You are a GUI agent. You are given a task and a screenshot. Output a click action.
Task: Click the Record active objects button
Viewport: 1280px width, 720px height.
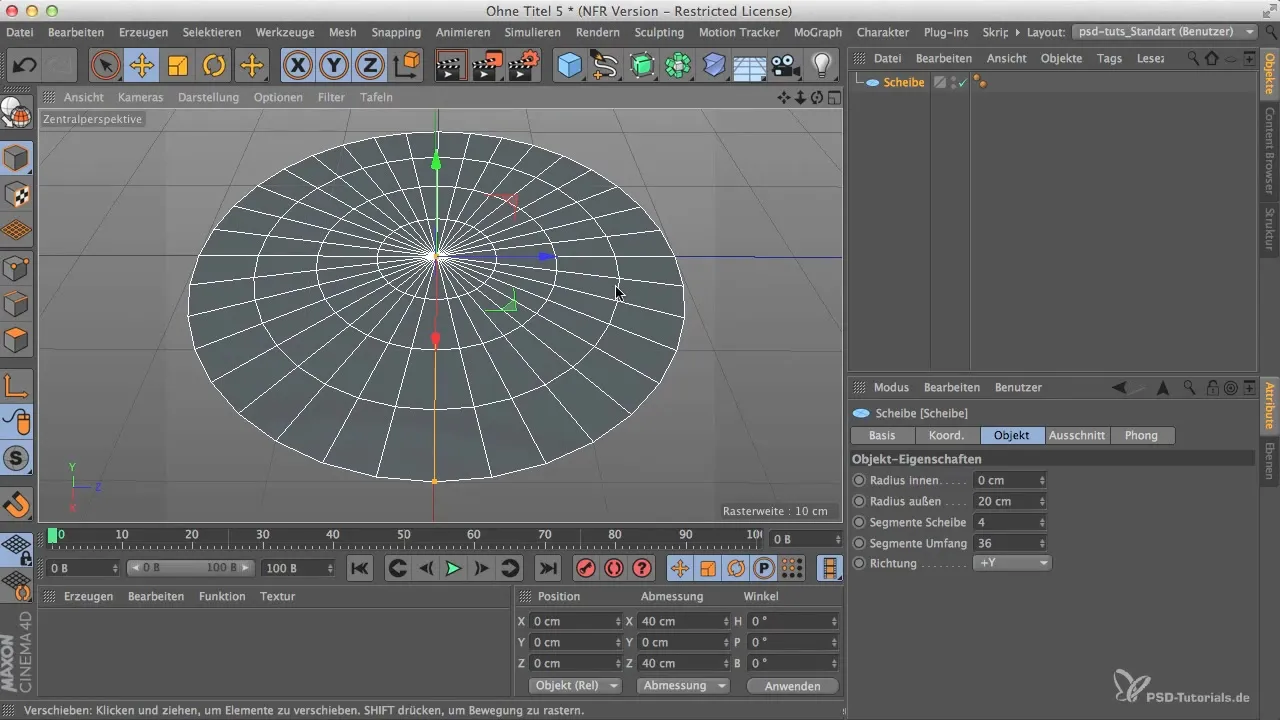[x=585, y=568]
